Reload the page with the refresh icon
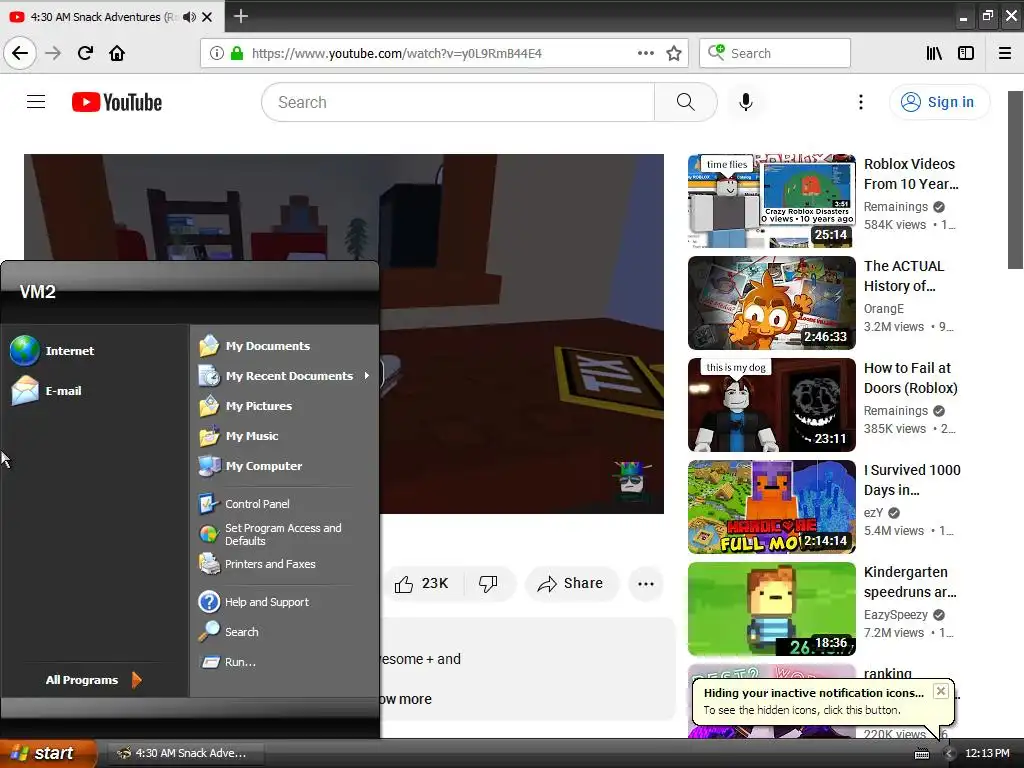Viewport: 1024px width, 768px height. coord(85,54)
